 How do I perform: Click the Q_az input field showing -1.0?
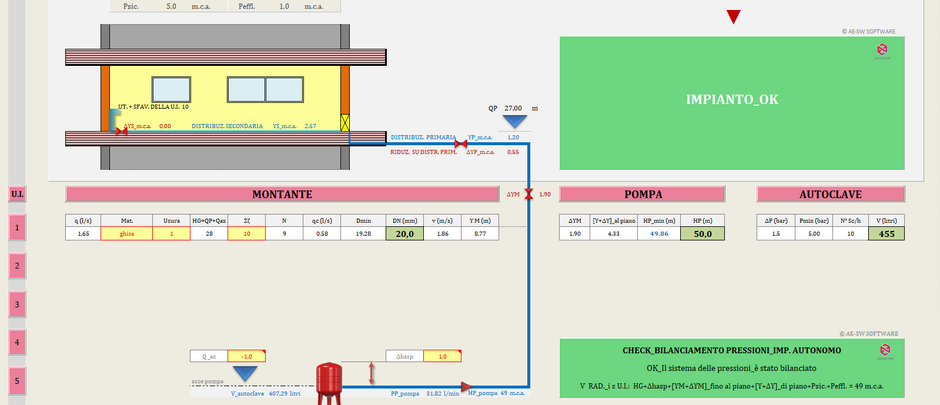click(246, 356)
